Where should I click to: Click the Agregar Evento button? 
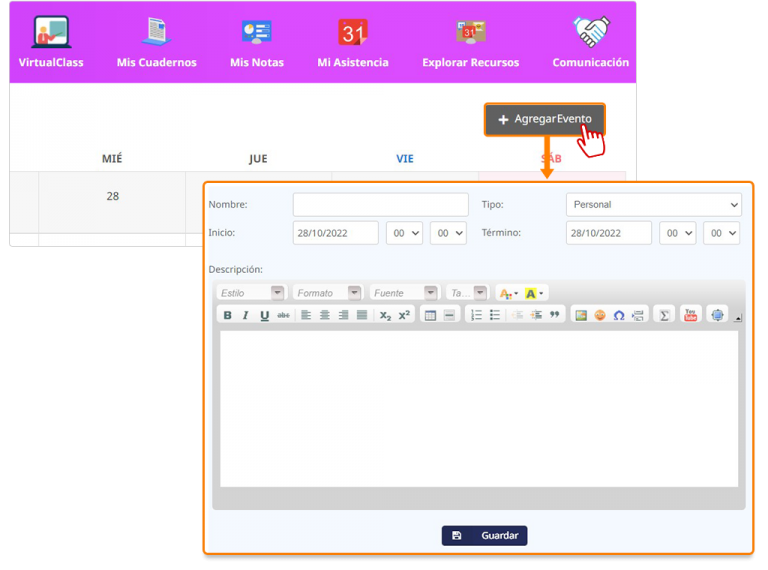click(545, 119)
